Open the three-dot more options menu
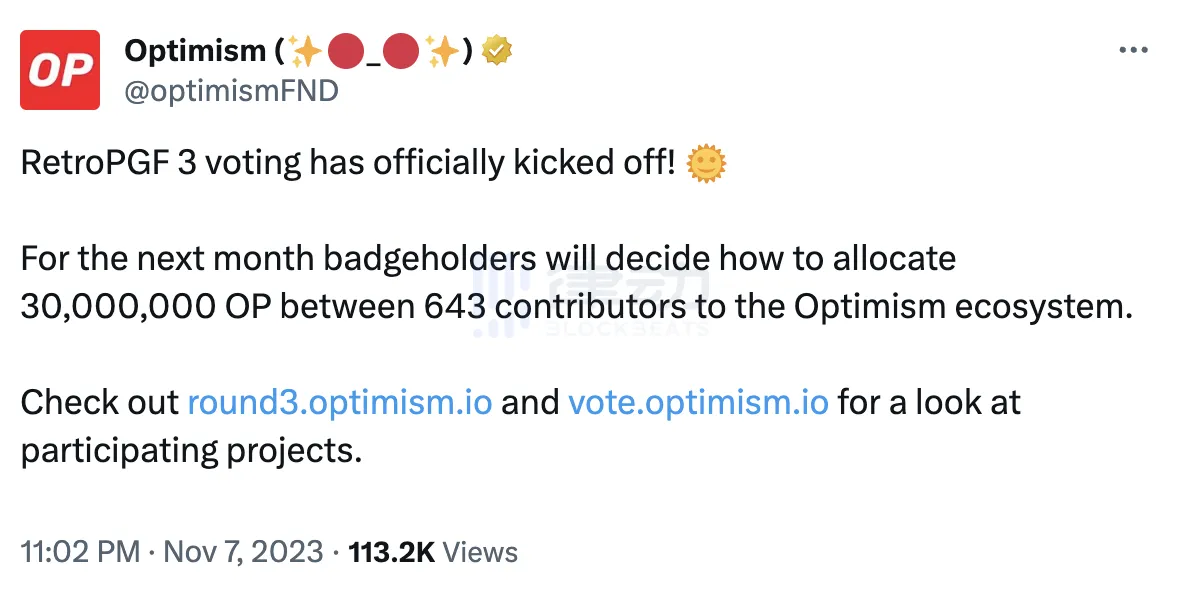1182x592 pixels. (1132, 52)
